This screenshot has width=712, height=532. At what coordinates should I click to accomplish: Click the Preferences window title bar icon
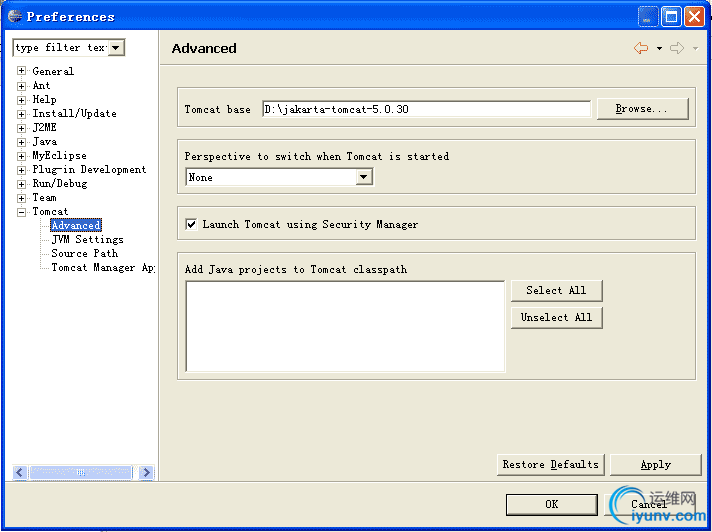[x=15, y=16]
